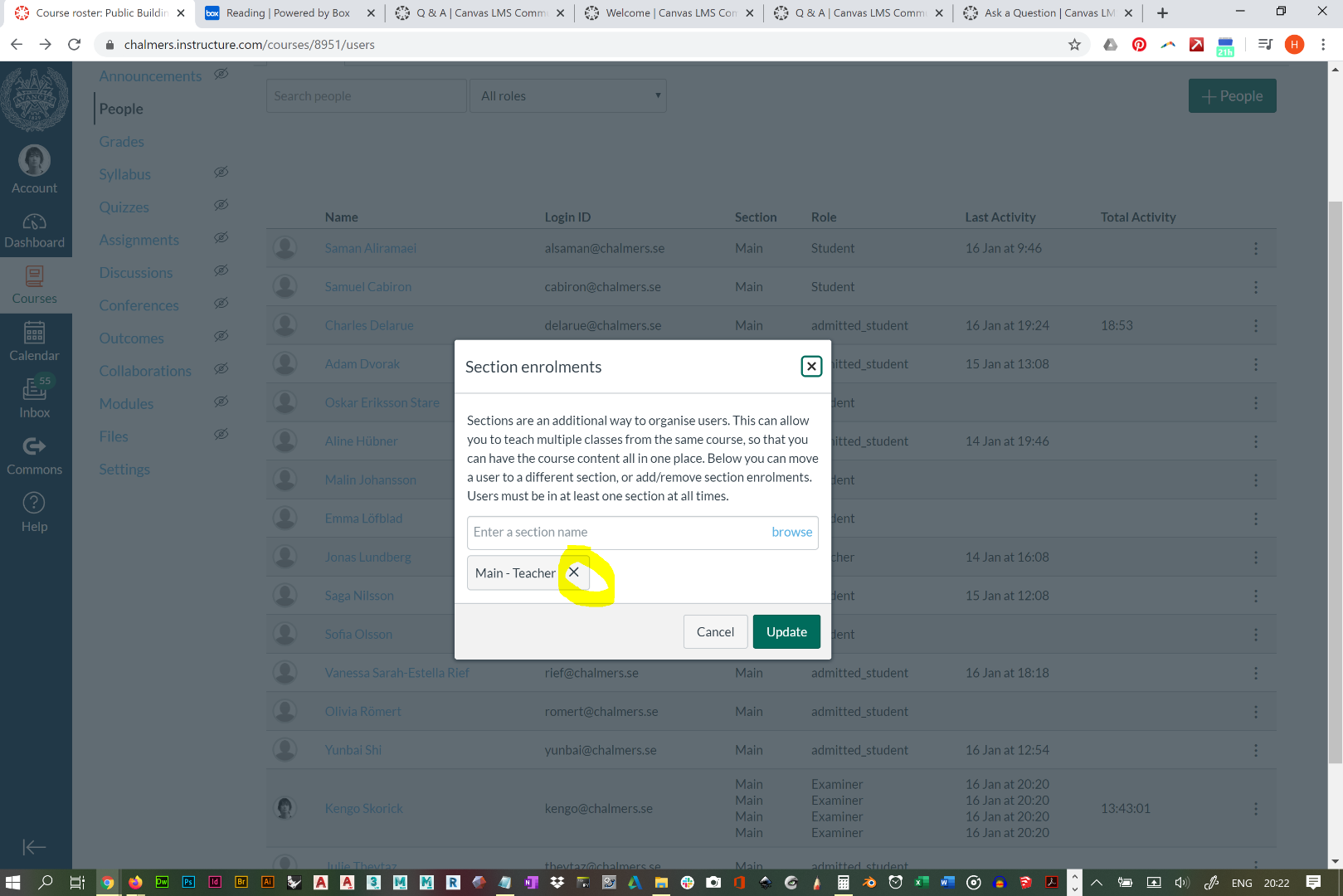Open options menu for Kengo Skorick
The image size is (1343, 896).
1256,809
